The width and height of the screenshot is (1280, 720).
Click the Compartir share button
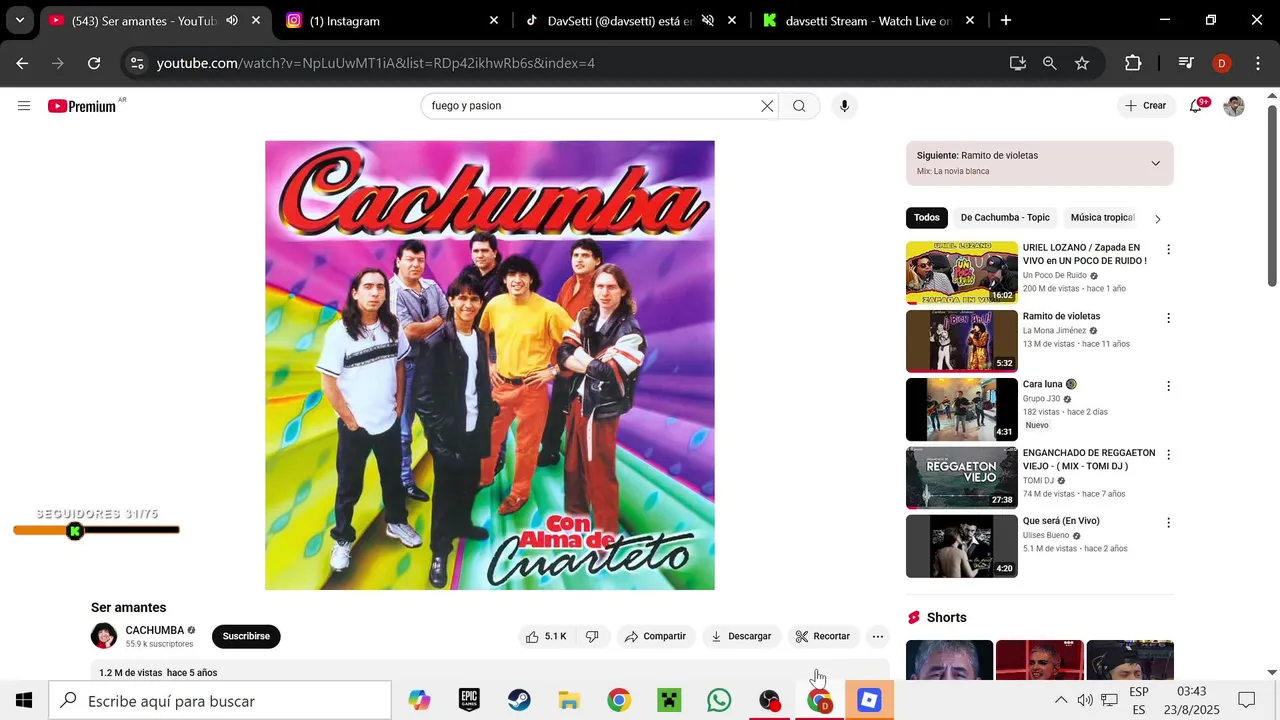coord(656,636)
